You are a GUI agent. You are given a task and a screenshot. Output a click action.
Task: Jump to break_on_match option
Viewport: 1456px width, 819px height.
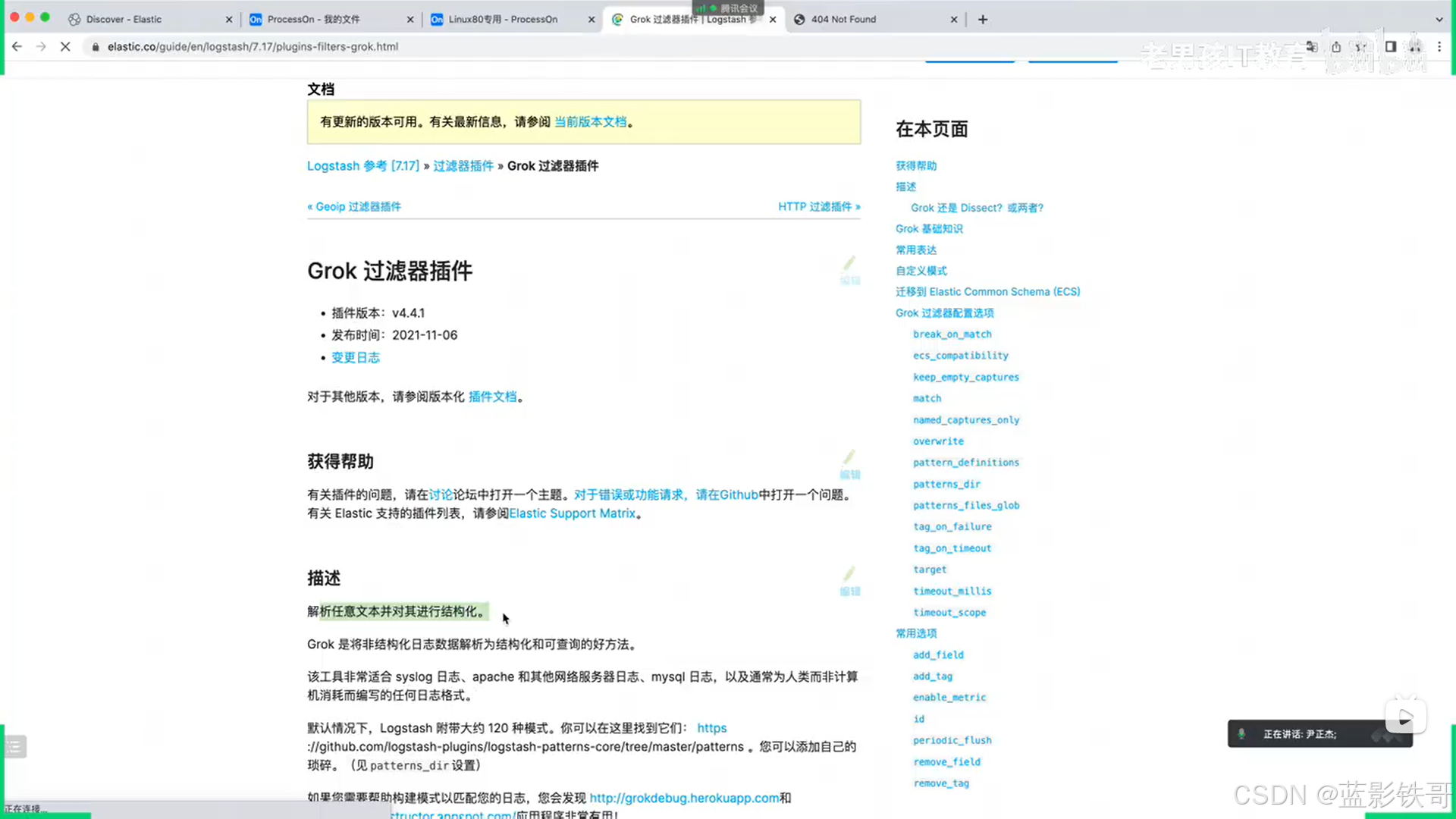click(x=952, y=334)
